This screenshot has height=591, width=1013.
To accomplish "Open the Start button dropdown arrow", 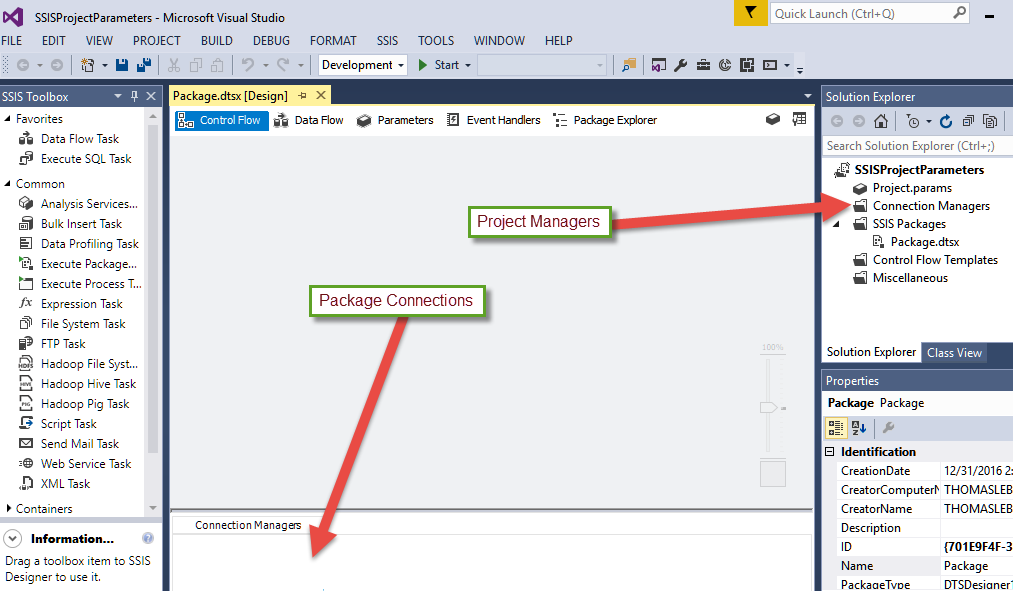I will point(468,65).
